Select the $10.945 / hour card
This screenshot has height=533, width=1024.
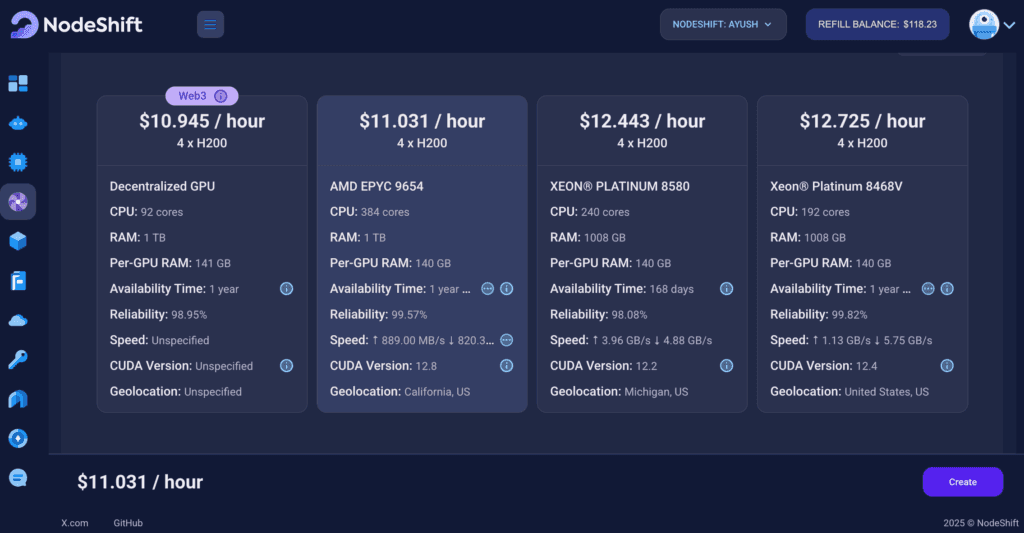pyautogui.click(x=202, y=254)
